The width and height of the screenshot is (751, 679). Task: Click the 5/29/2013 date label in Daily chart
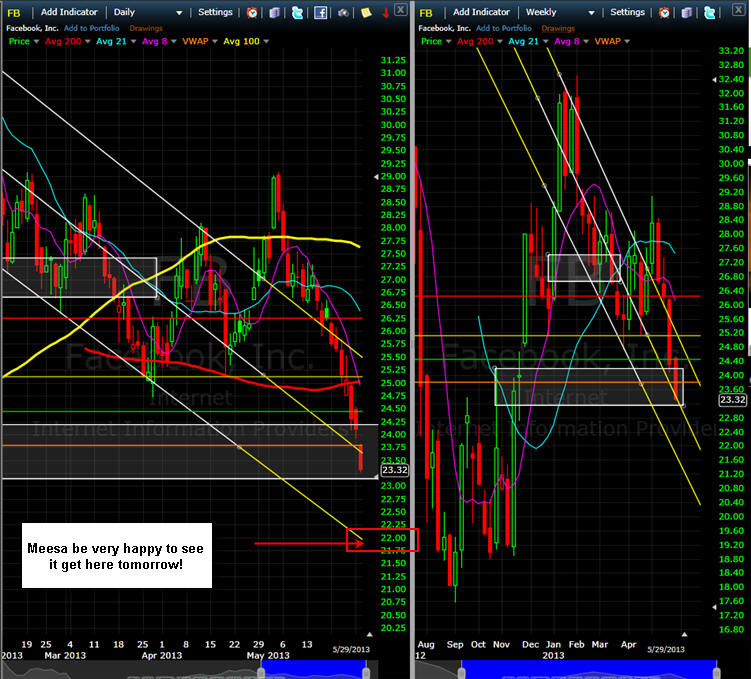351,649
